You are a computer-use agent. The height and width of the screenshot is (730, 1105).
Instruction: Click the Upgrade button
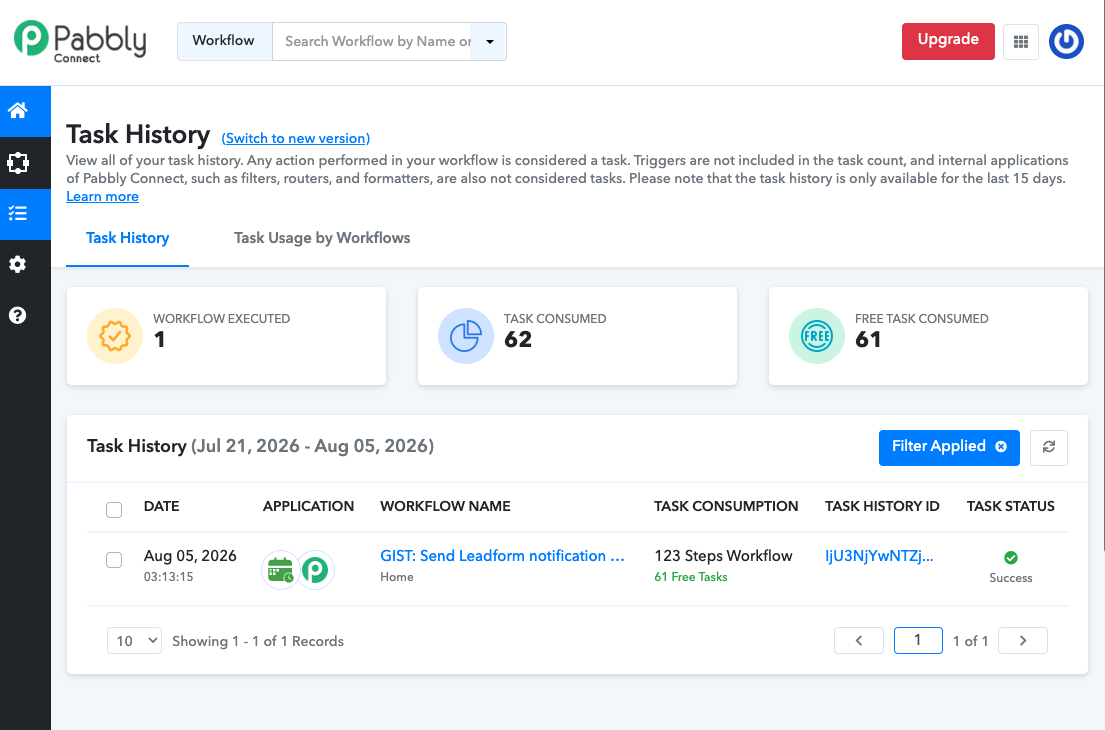click(x=948, y=42)
